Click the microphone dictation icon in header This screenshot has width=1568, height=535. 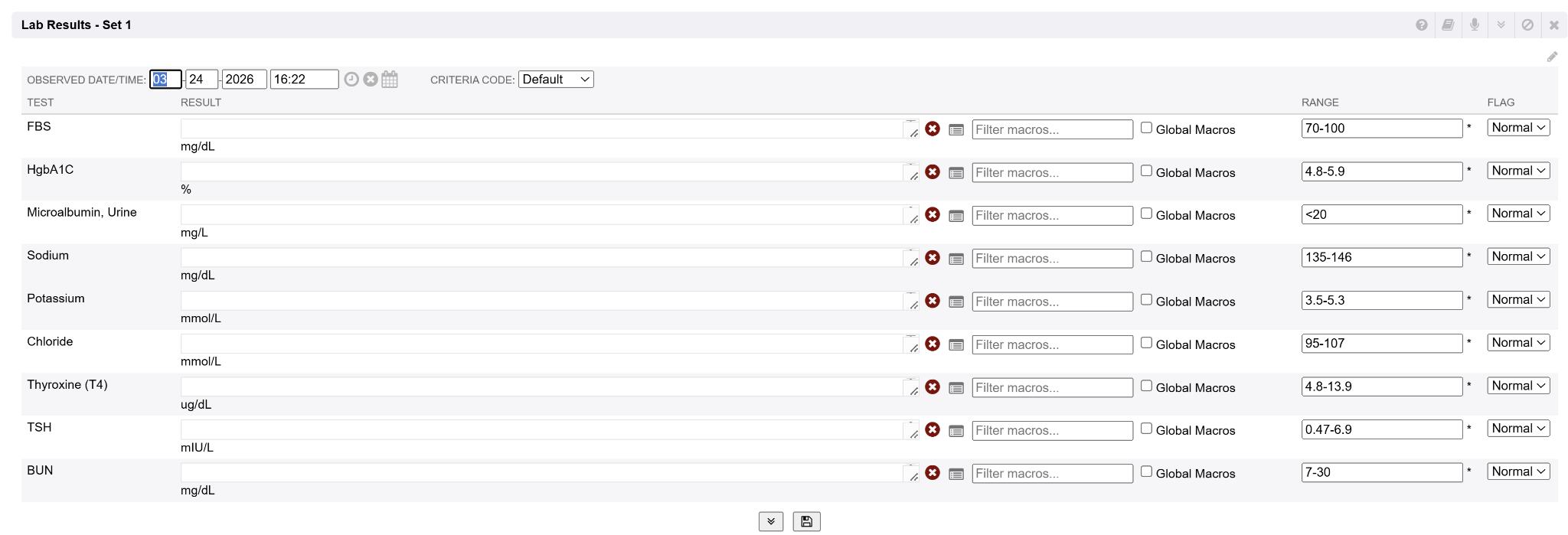(x=1475, y=24)
